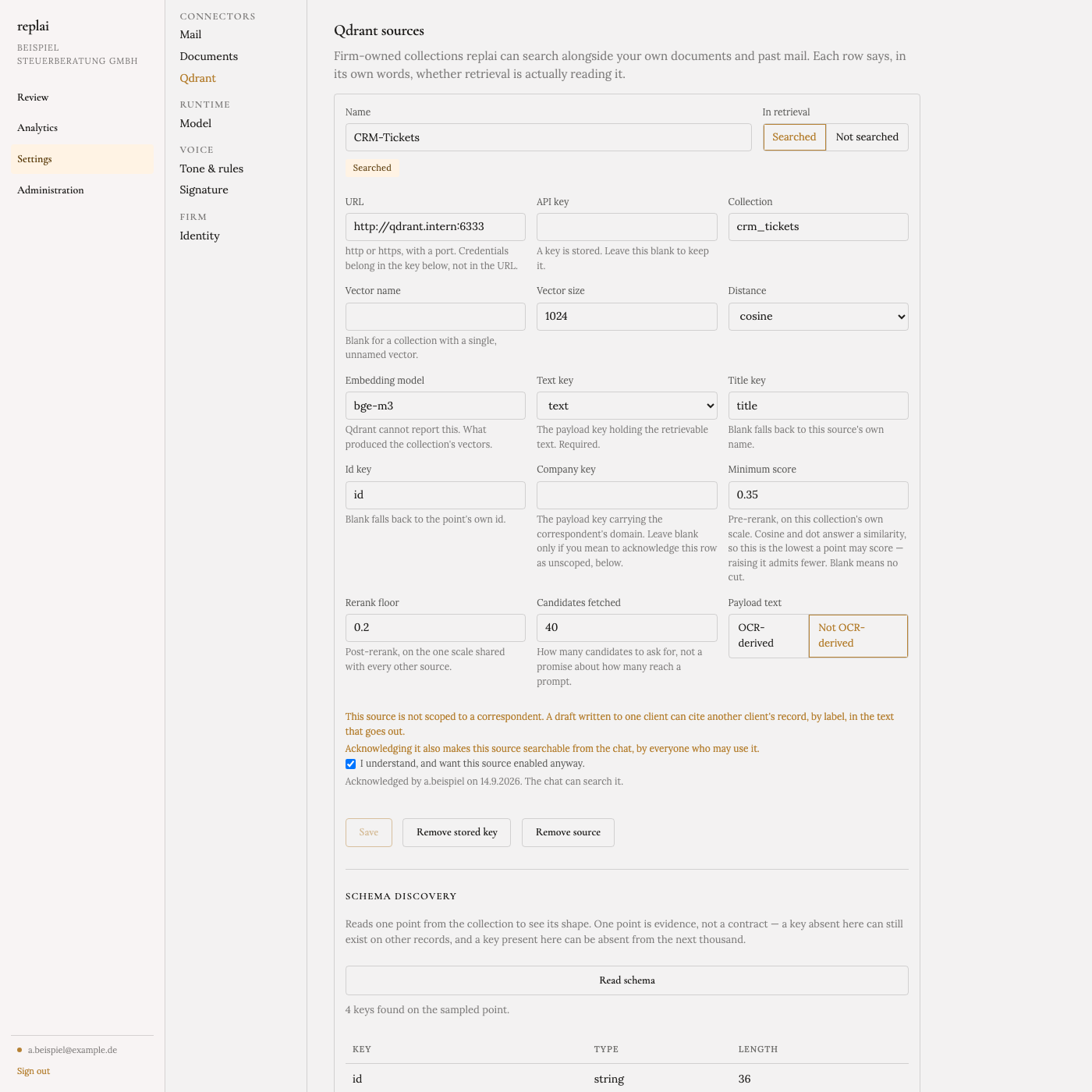Toggle the 'I understand' acknowledgement checkbox

pyautogui.click(x=351, y=764)
